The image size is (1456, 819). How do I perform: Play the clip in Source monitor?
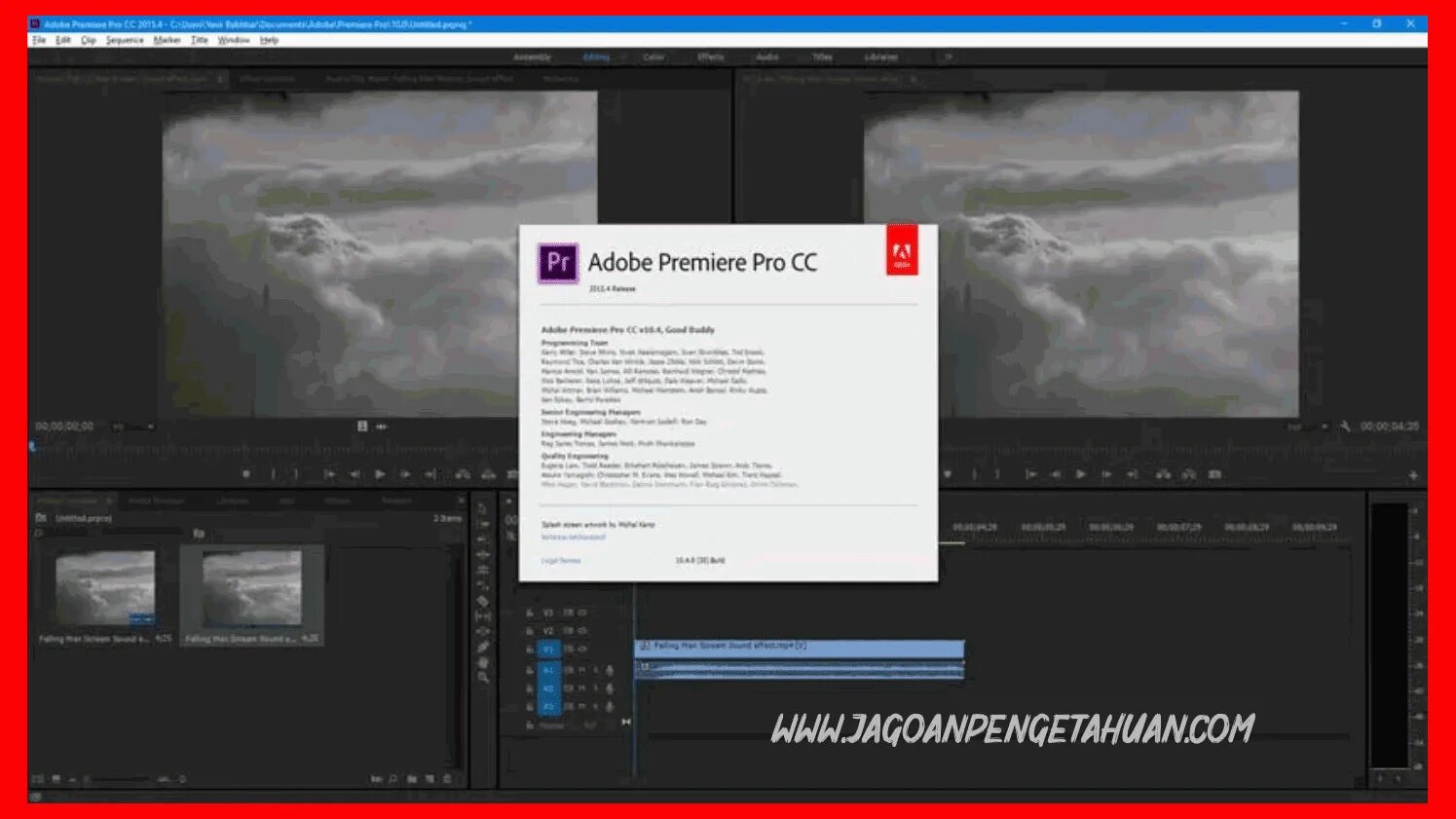pyautogui.click(x=380, y=474)
